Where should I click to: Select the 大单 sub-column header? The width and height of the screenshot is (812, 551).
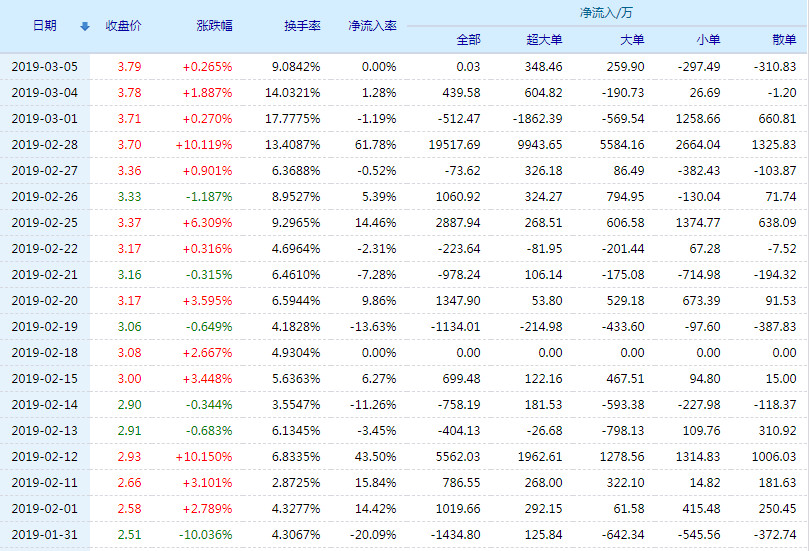[x=632, y=40]
